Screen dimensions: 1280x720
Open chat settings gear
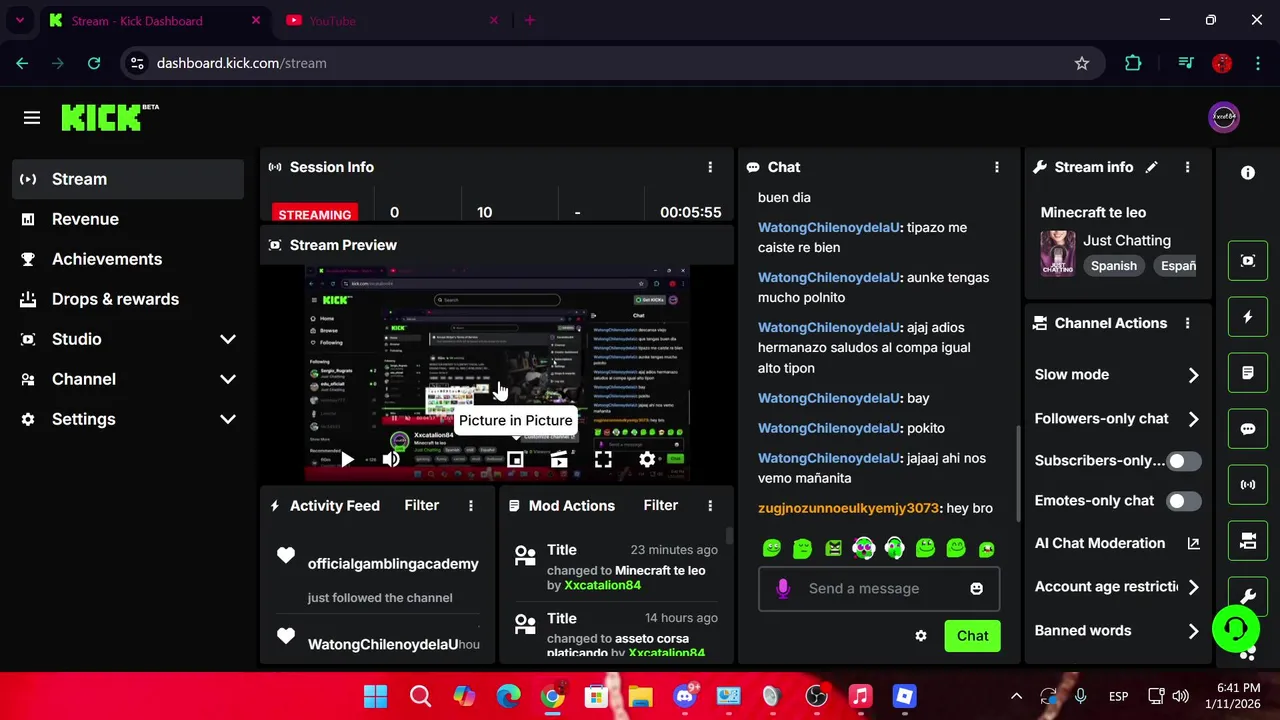(921, 636)
